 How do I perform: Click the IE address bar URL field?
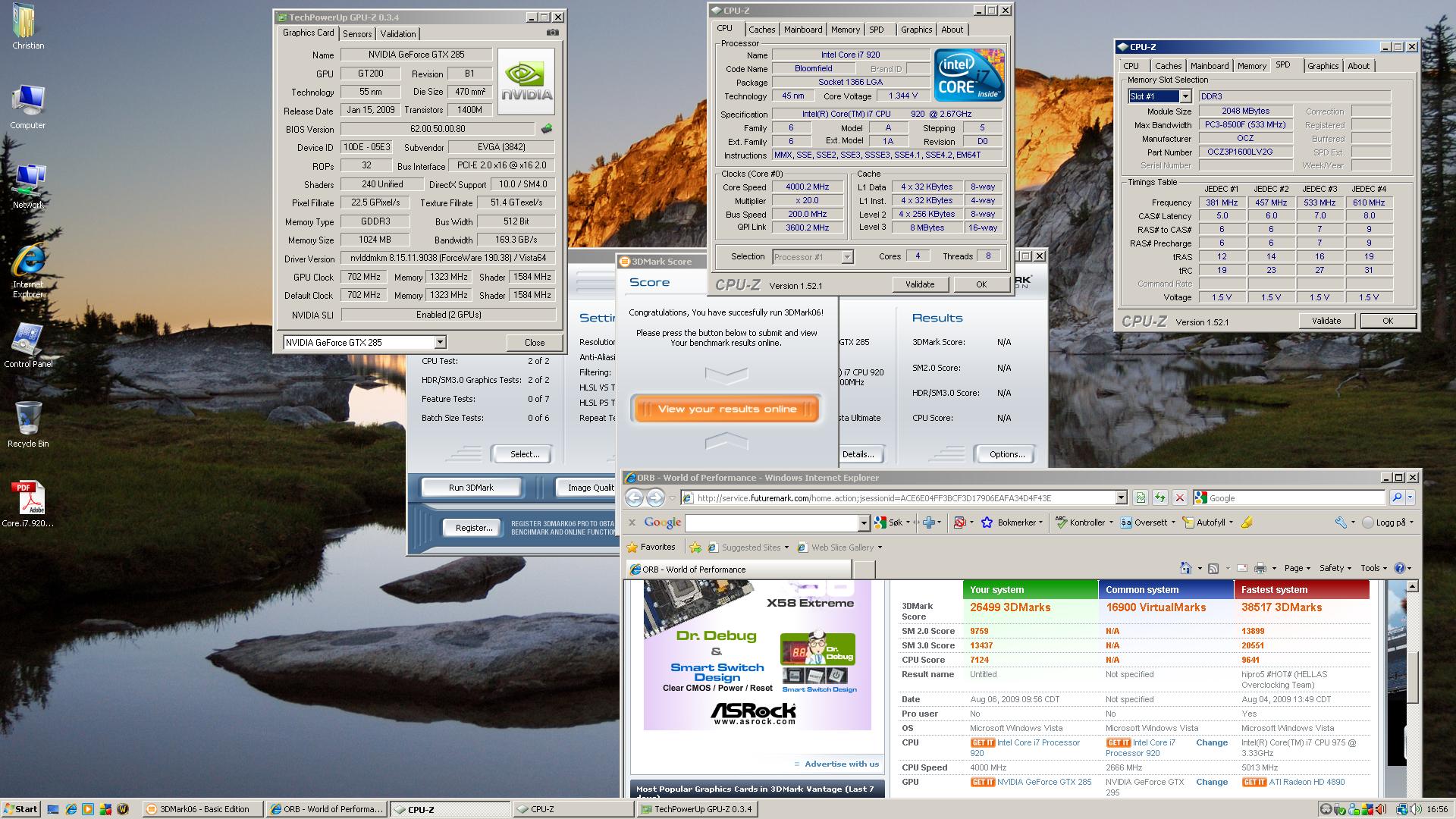tap(905, 497)
